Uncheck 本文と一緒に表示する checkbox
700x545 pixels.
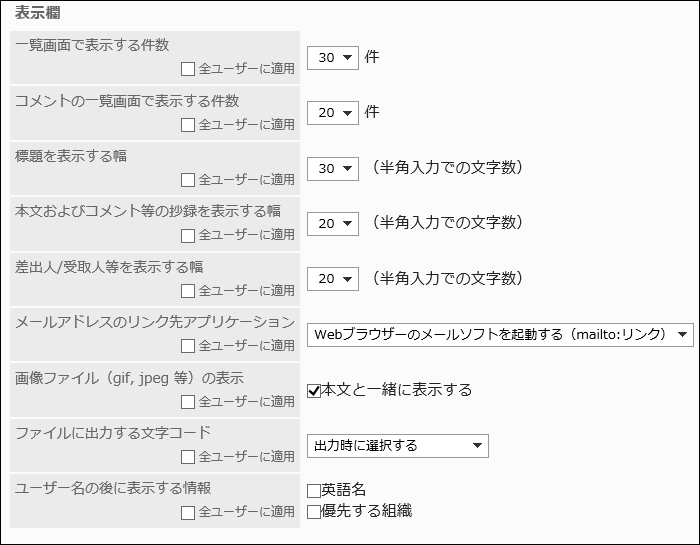314,390
